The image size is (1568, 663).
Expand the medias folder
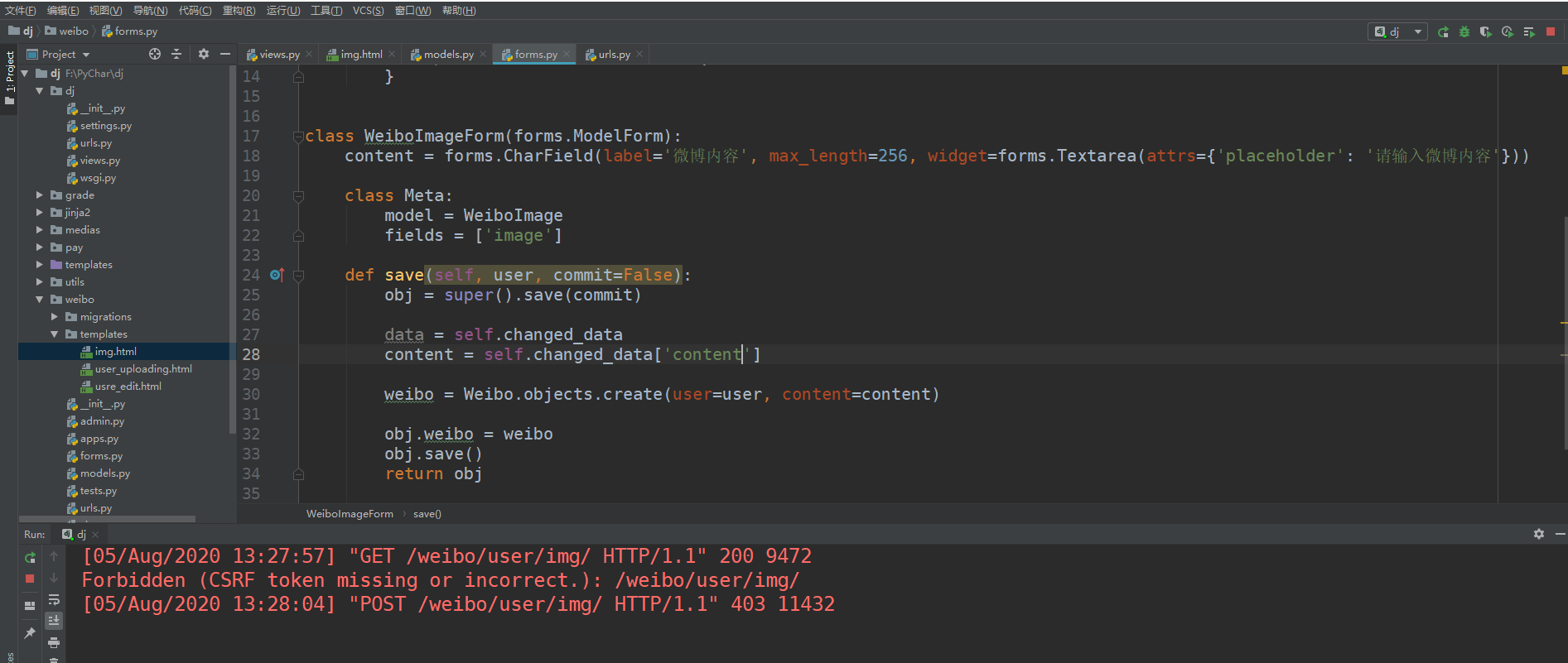(x=39, y=230)
